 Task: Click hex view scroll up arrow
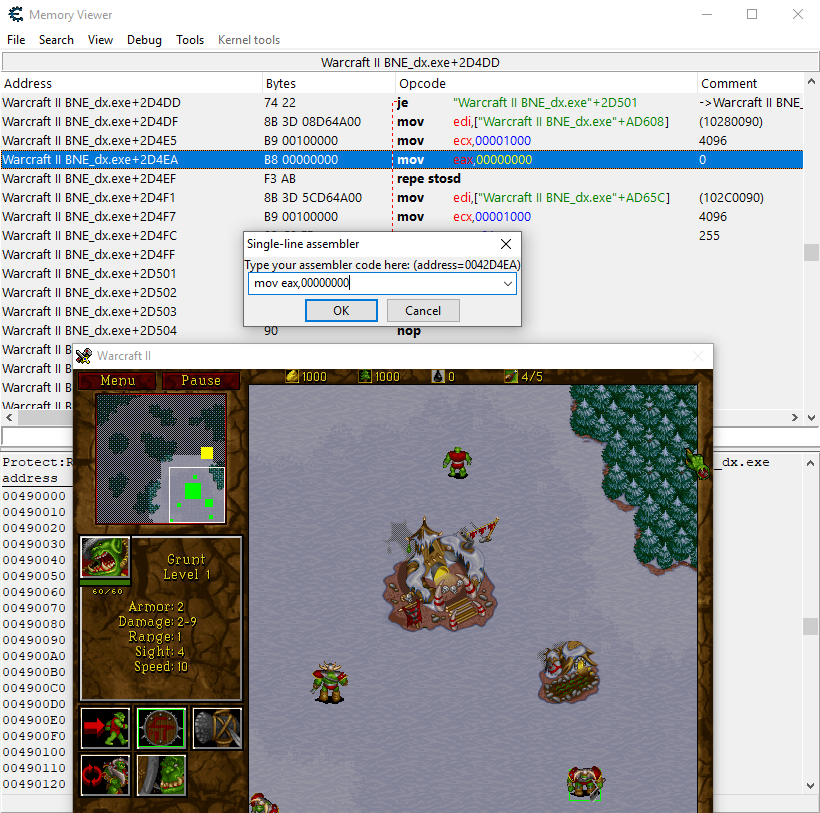coord(810,463)
